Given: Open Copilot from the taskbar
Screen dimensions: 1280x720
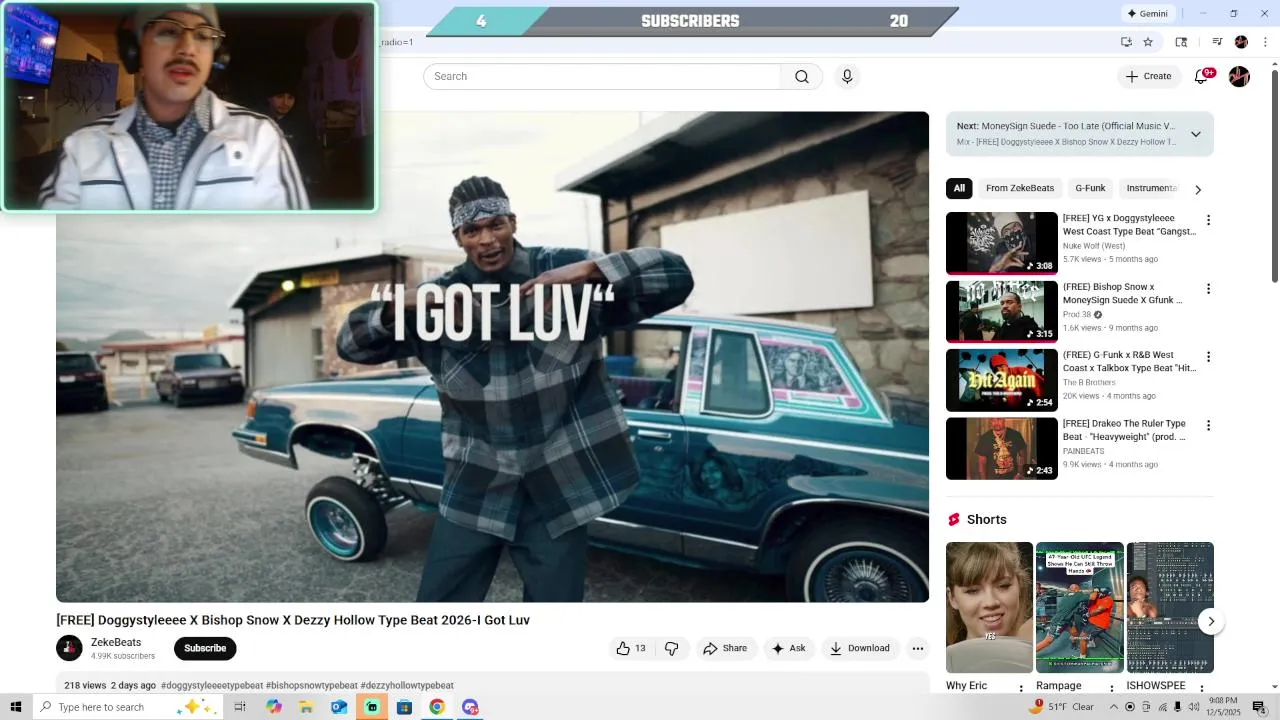Looking at the screenshot, I should pyautogui.click(x=273, y=707).
